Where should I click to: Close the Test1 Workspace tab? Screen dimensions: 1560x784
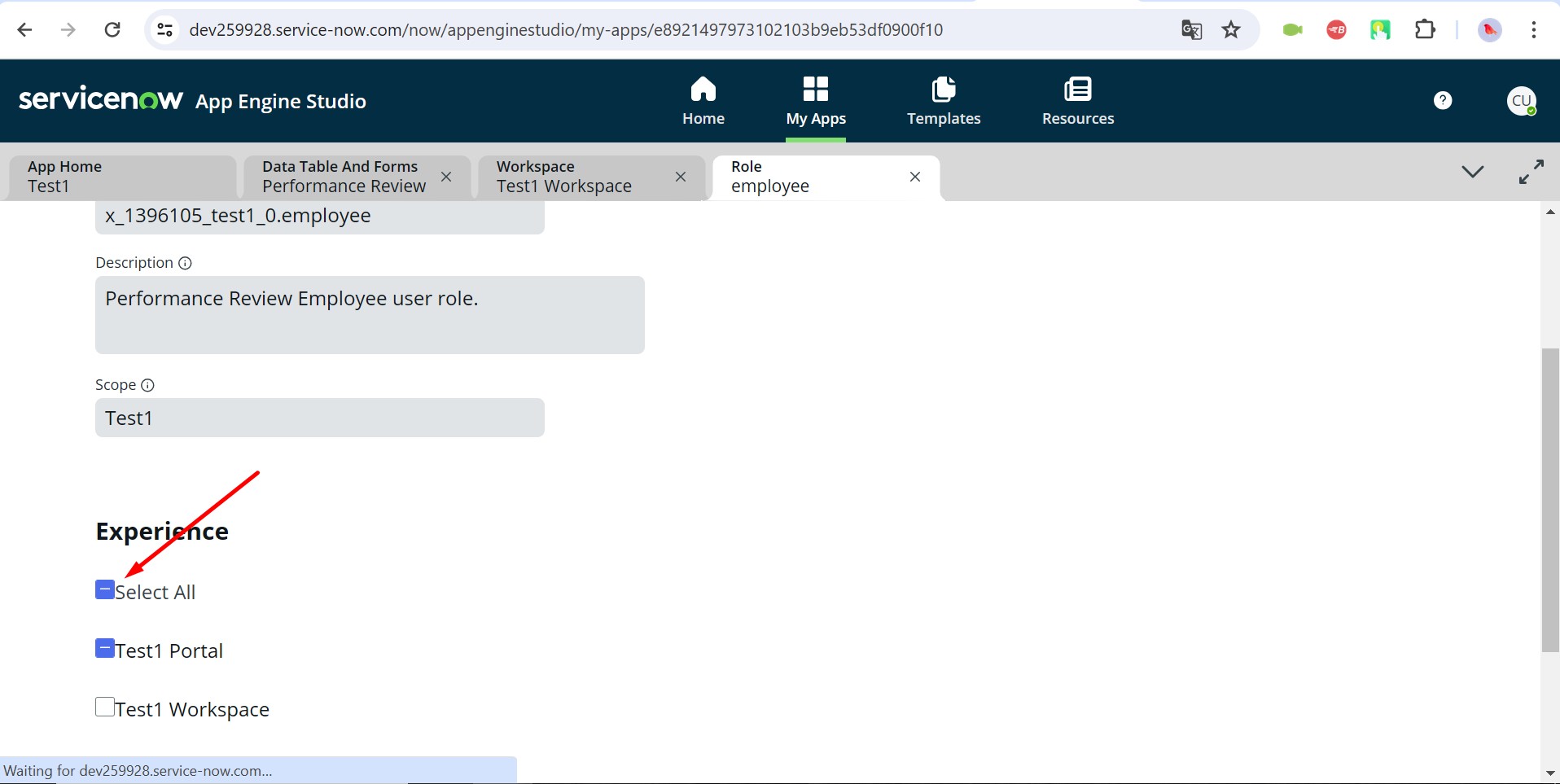[681, 177]
